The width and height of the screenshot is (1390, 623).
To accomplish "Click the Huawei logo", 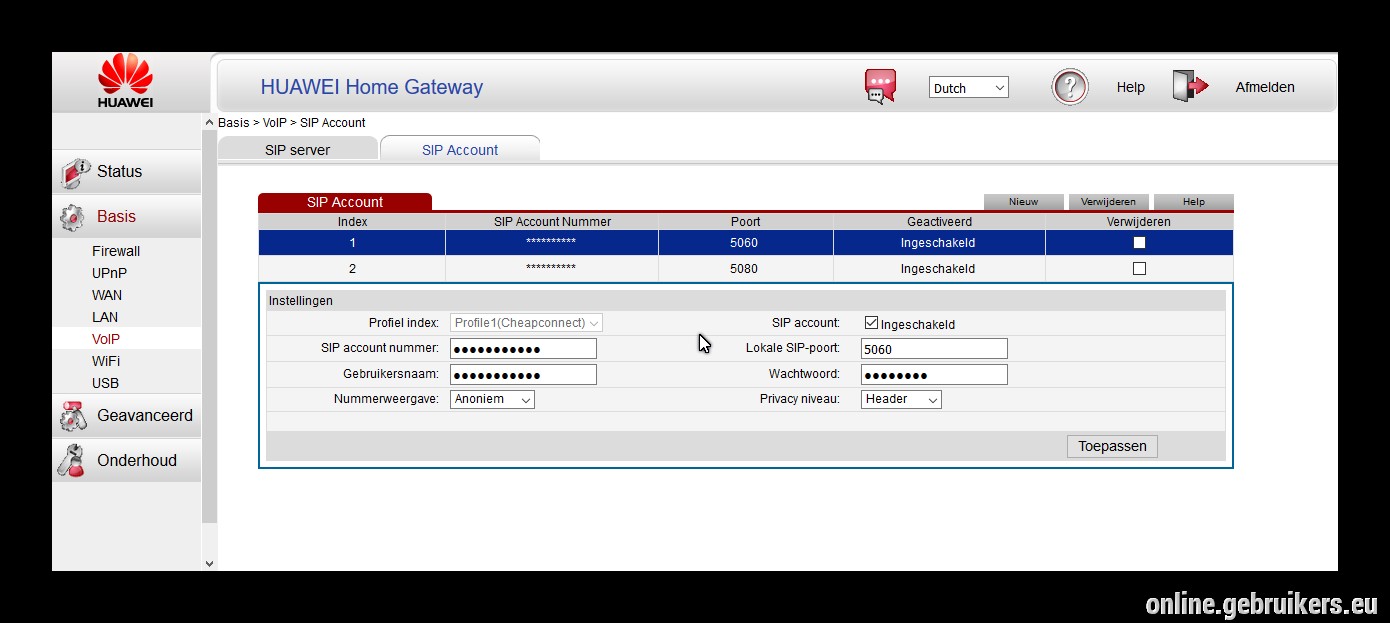I will tap(126, 82).
